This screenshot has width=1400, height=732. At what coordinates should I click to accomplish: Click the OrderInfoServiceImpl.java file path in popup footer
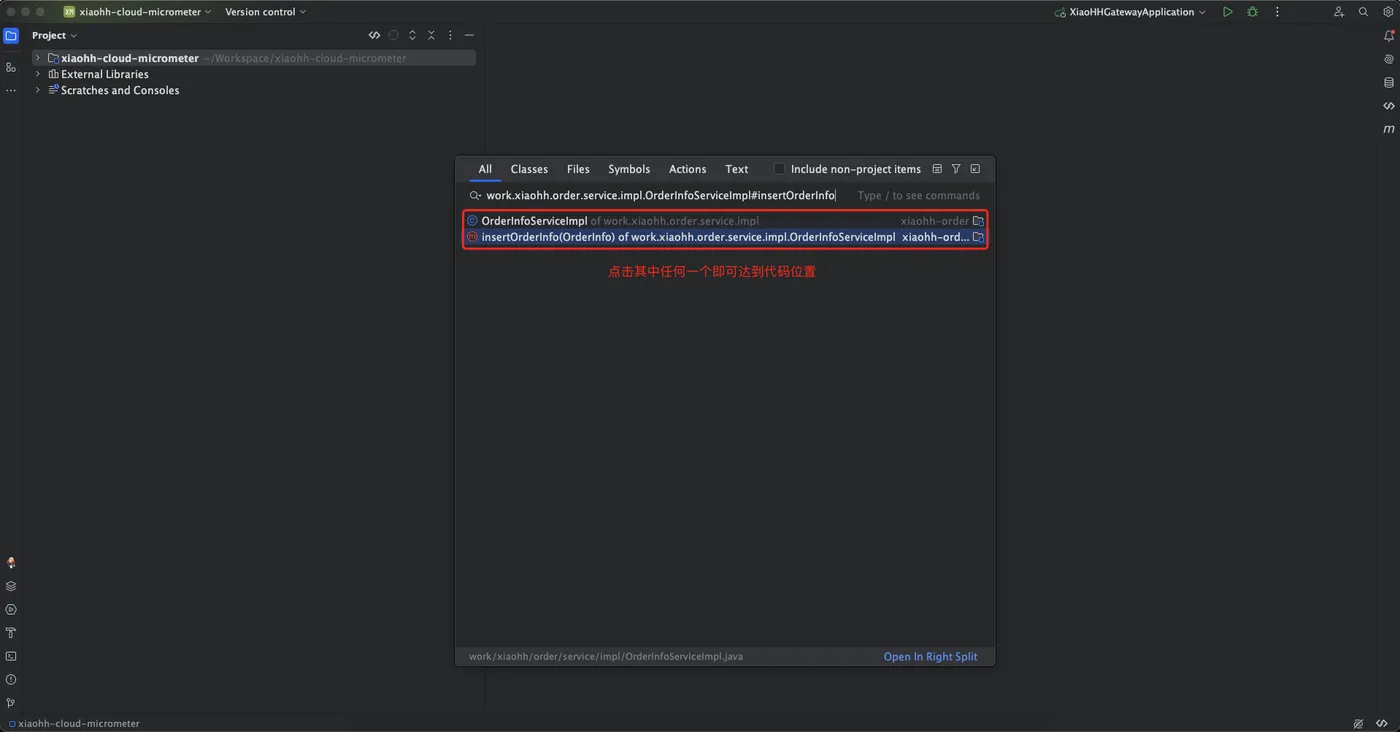[x=606, y=657]
